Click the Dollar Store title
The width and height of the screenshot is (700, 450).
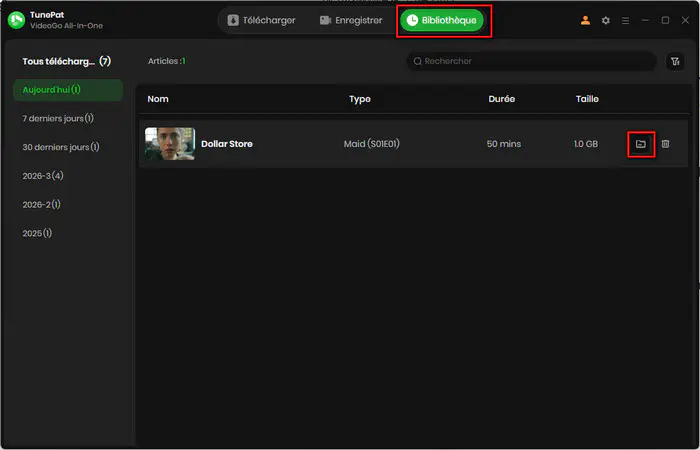point(227,144)
